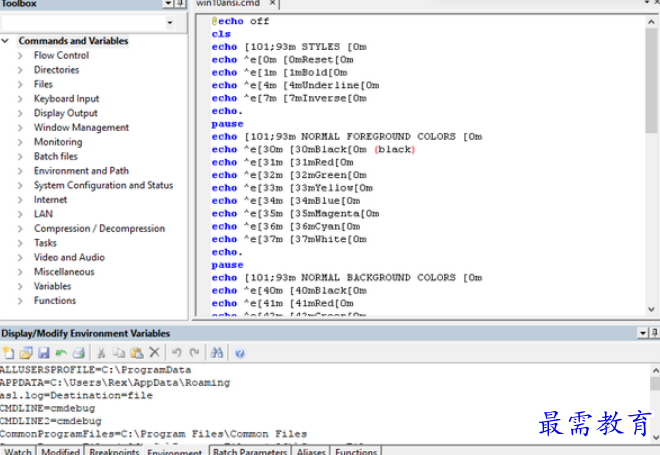Image resolution: width=660 pixels, height=455 pixels.
Task: Select LAN in the Toolbox tree
Action: pyautogui.click(x=43, y=214)
